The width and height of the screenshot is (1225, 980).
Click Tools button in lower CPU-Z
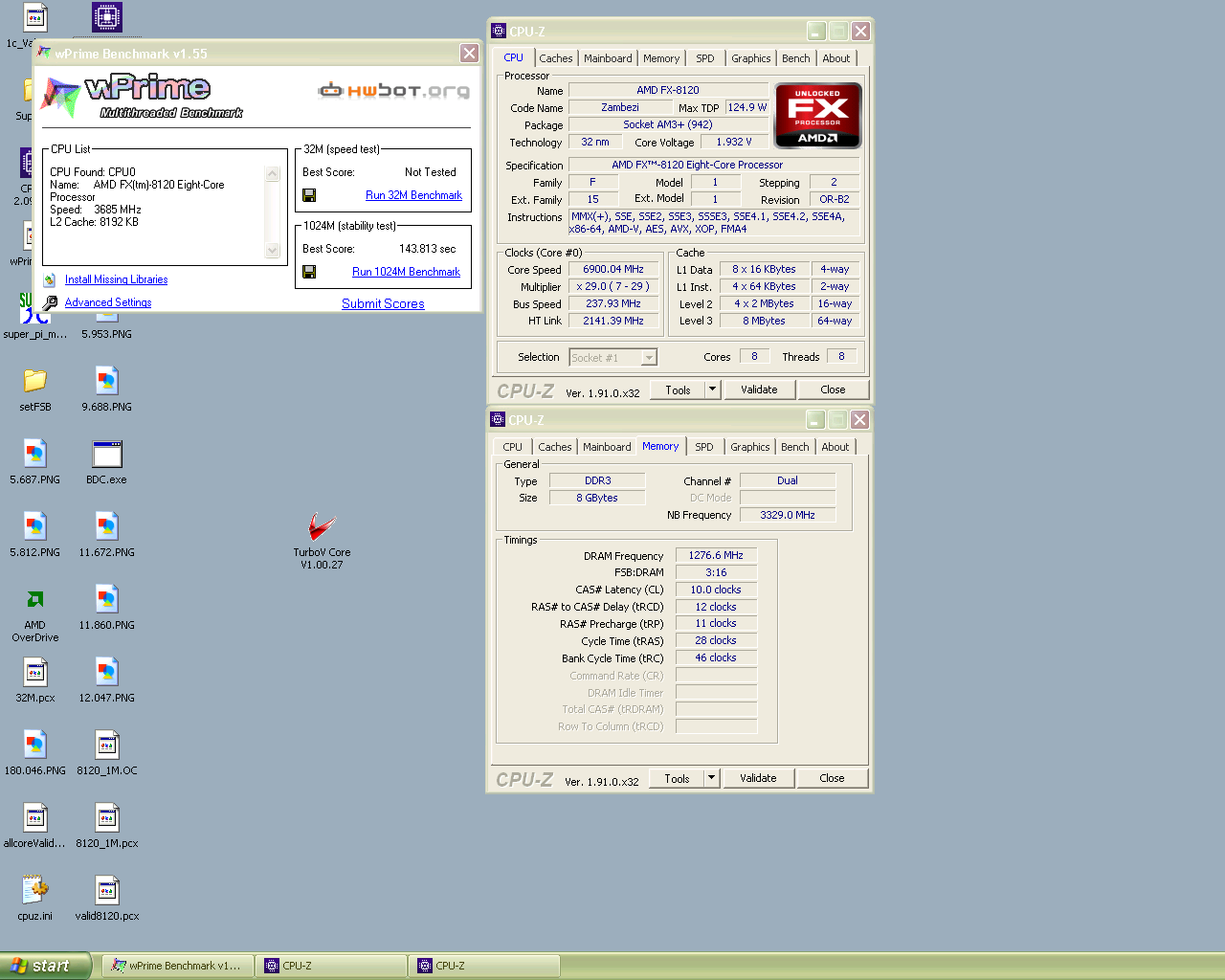pos(677,778)
